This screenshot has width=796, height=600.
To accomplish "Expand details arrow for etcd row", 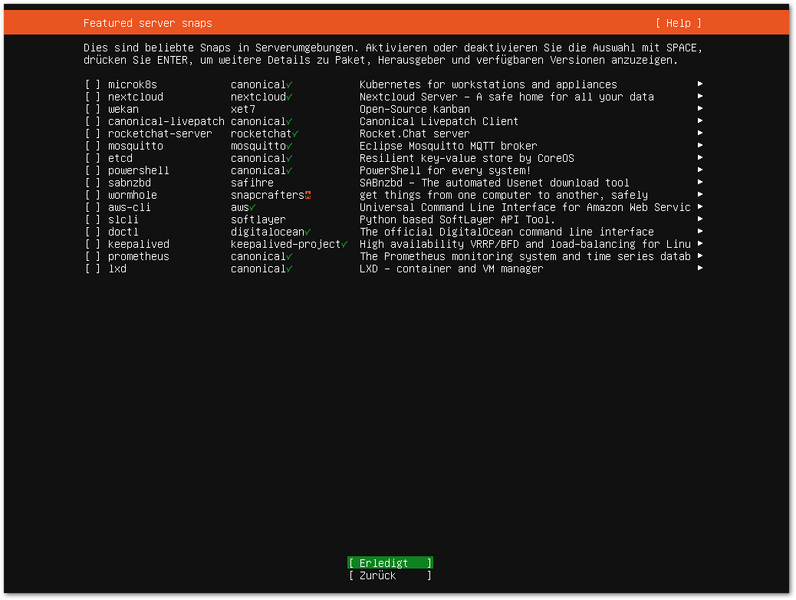I will (x=700, y=157).
